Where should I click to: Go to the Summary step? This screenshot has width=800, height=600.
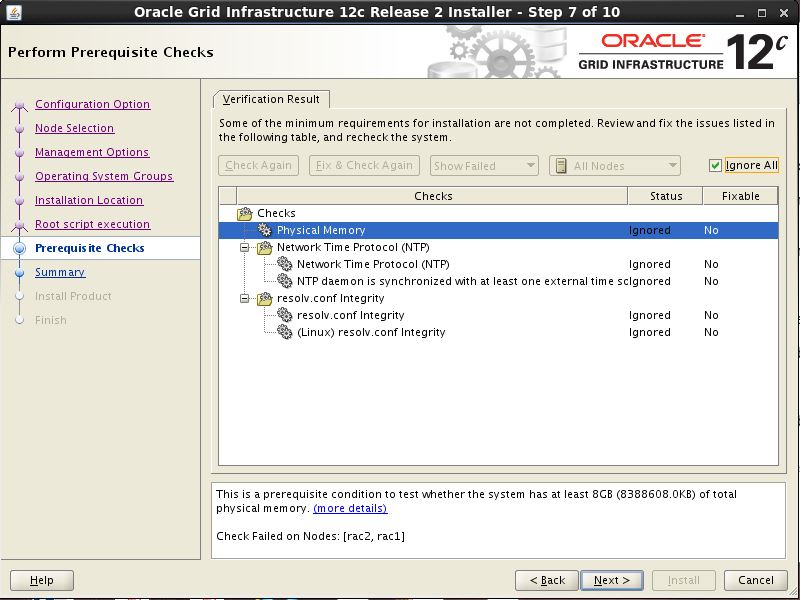click(x=60, y=272)
